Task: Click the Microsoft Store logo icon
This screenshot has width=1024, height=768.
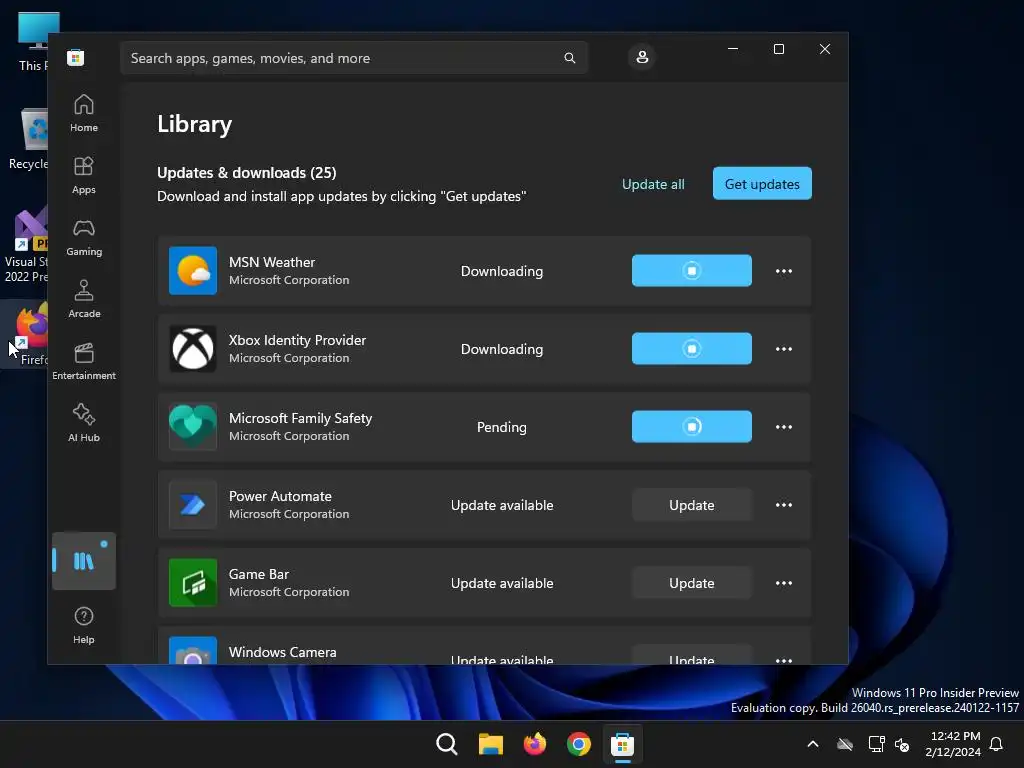Action: (76, 58)
